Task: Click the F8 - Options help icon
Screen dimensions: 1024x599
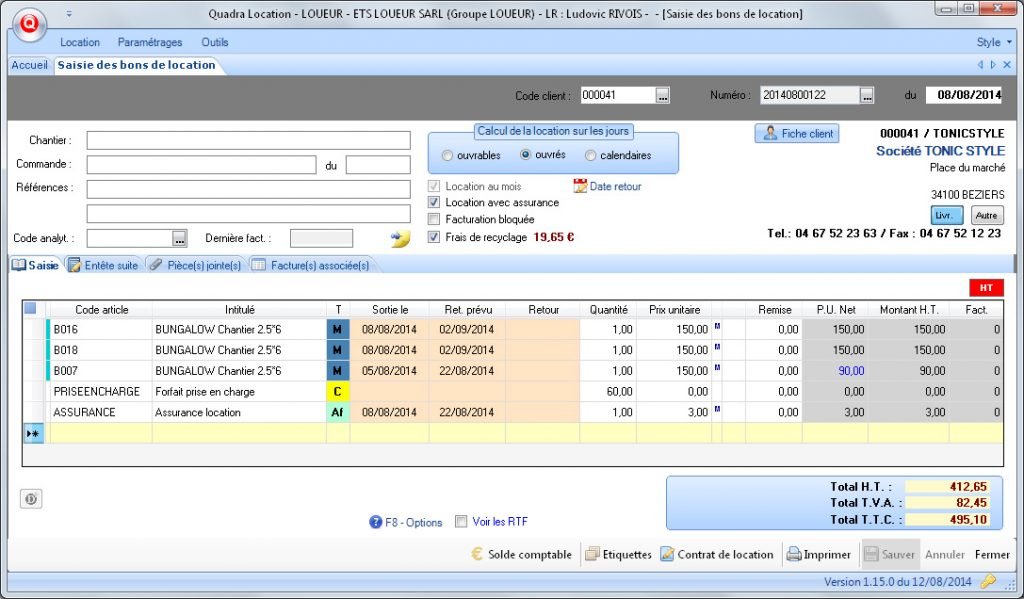Action: [375, 522]
